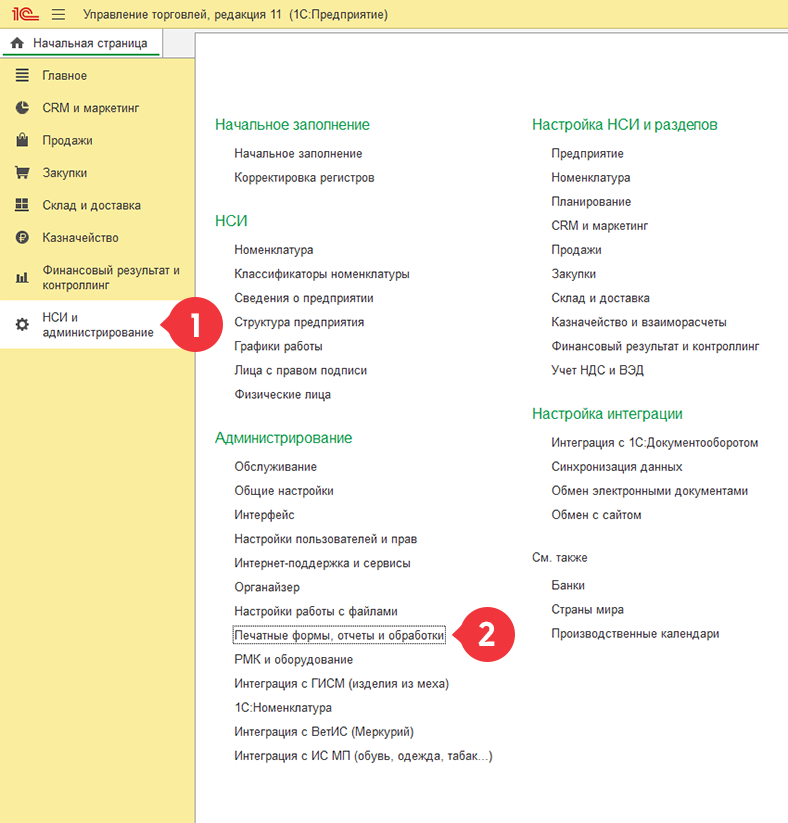Image resolution: width=788 pixels, height=823 pixels.
Task: Open Интеграция с ВетИС (Меркурий)
Action: click(324, 732)
